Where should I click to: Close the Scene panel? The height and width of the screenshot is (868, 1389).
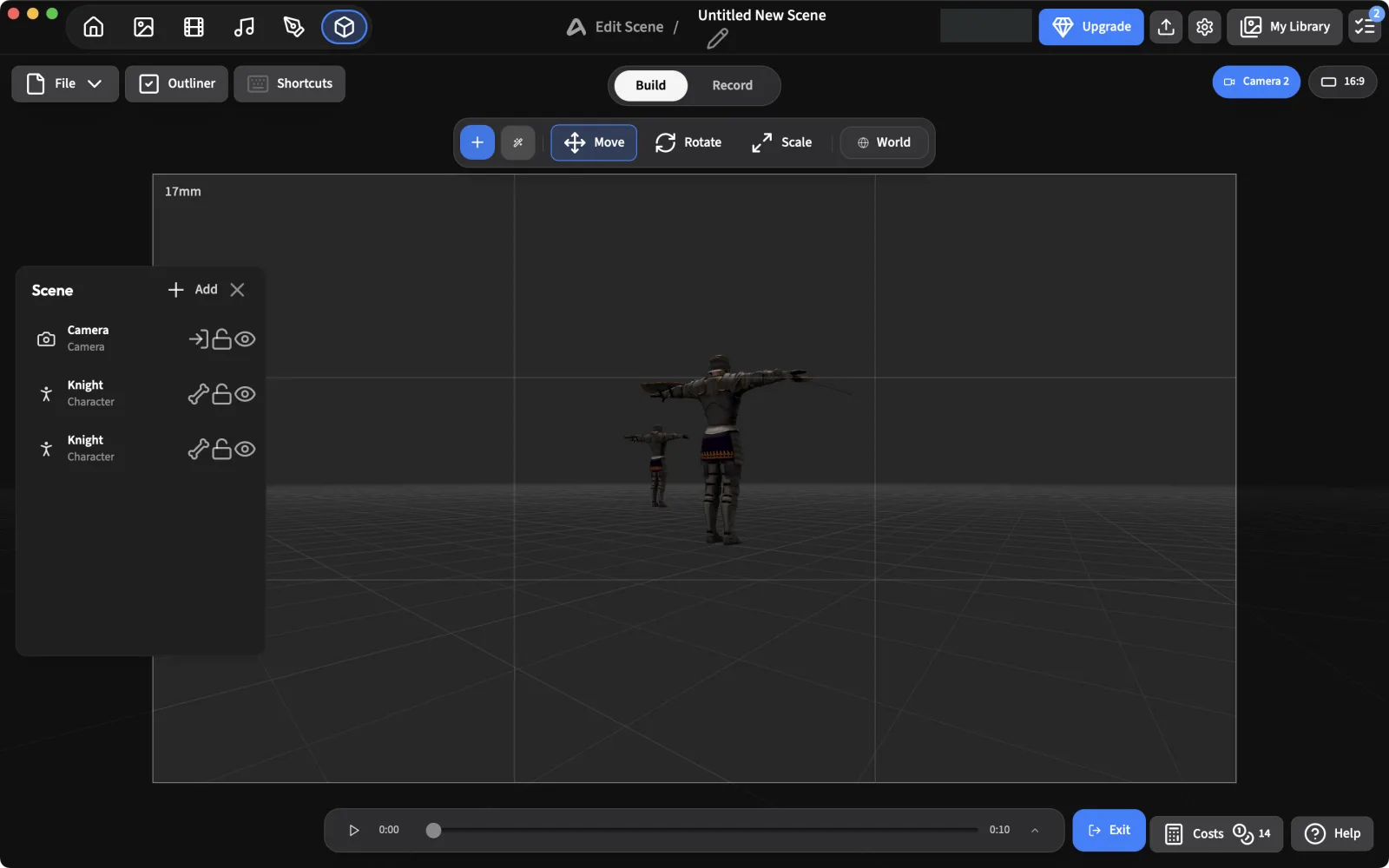(237, 290)
